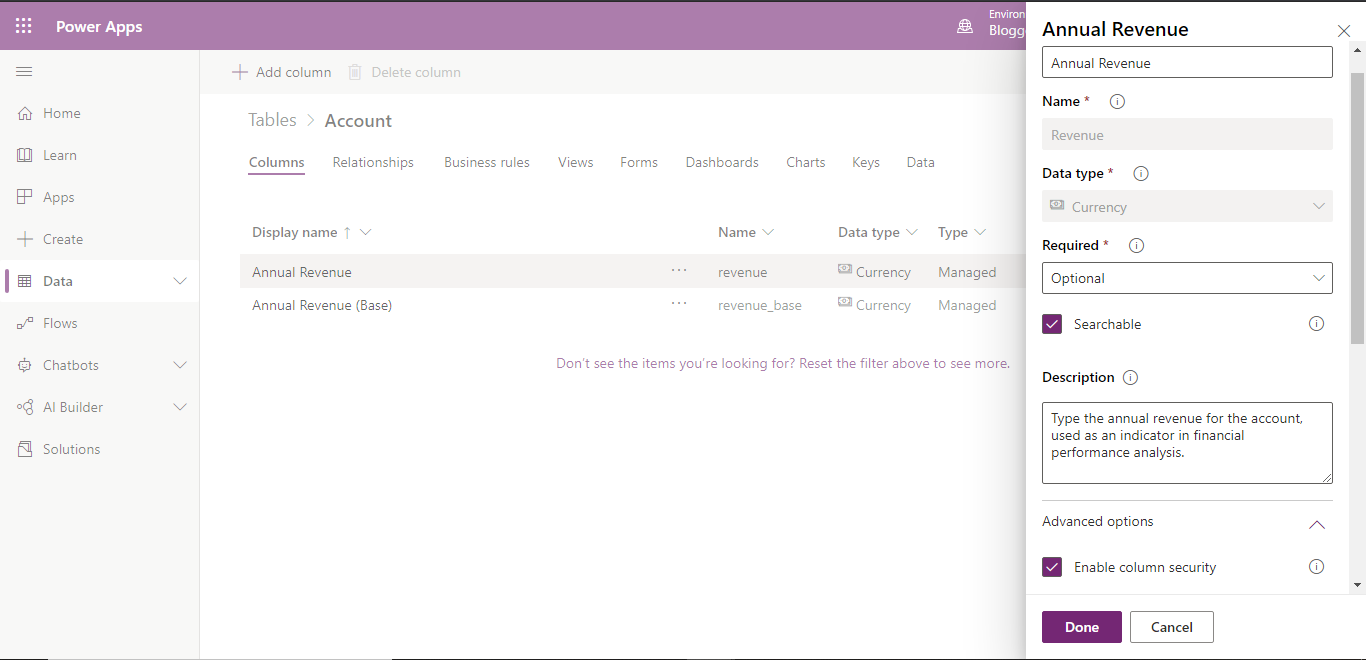Click the Done button
This screenshot has height=660, width=1366.
(x=1081, y=627)
